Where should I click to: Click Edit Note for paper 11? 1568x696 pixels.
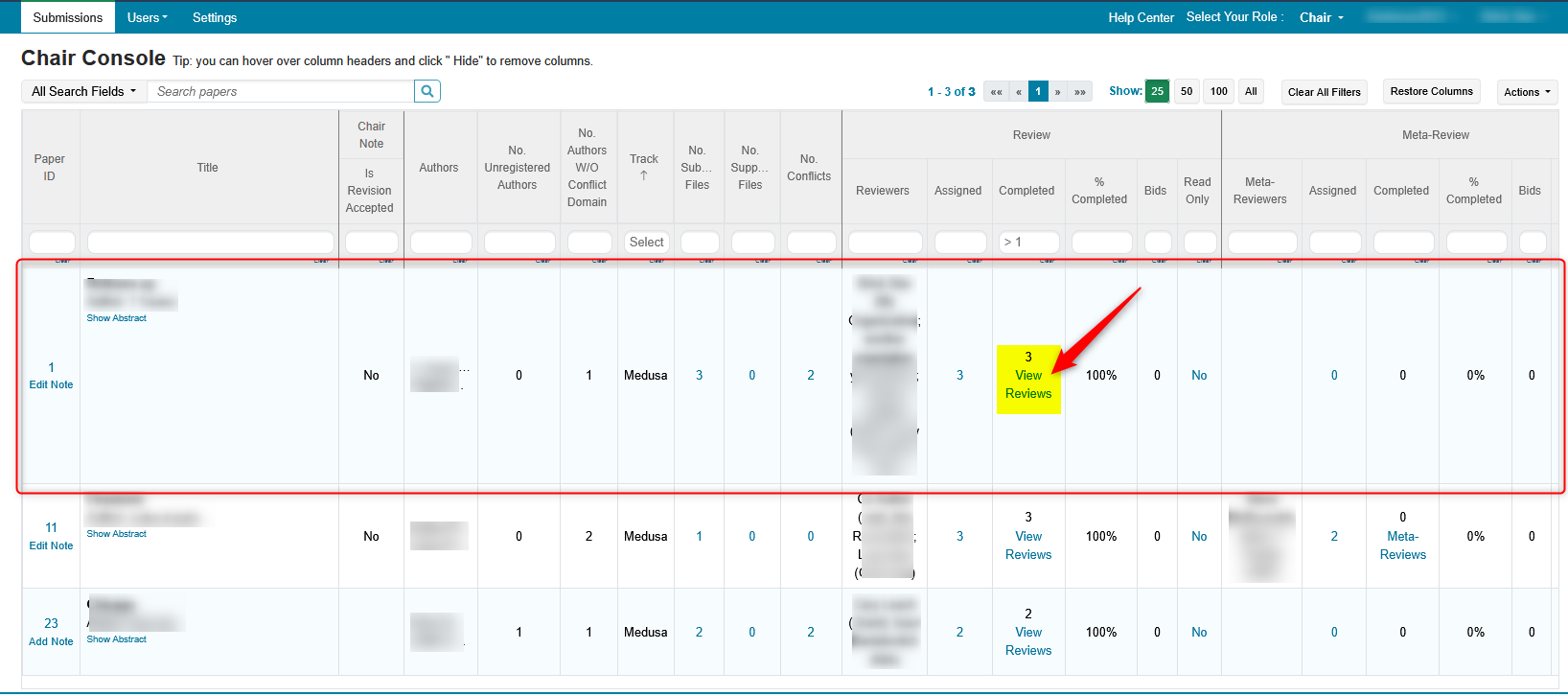pos(51,545)
